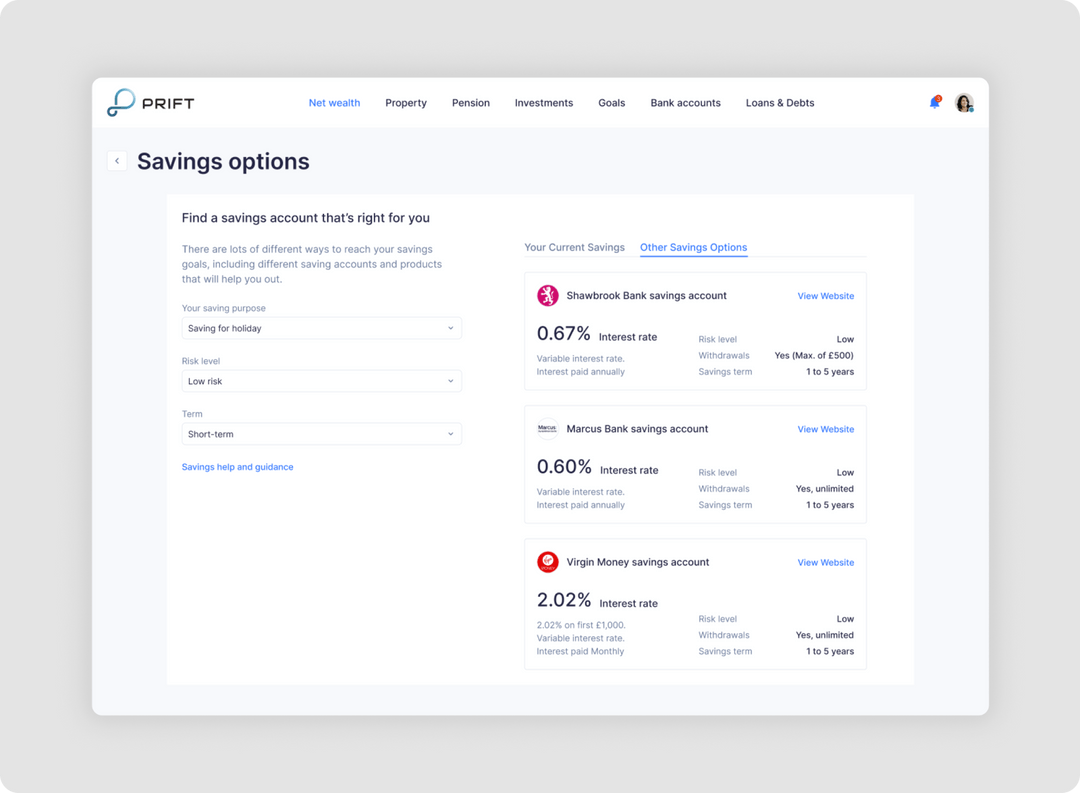Image resolution: width=1080 pixels, height=793 pixels.
Task: Click the notification badge on the bell
Action: tap(939, 97)
